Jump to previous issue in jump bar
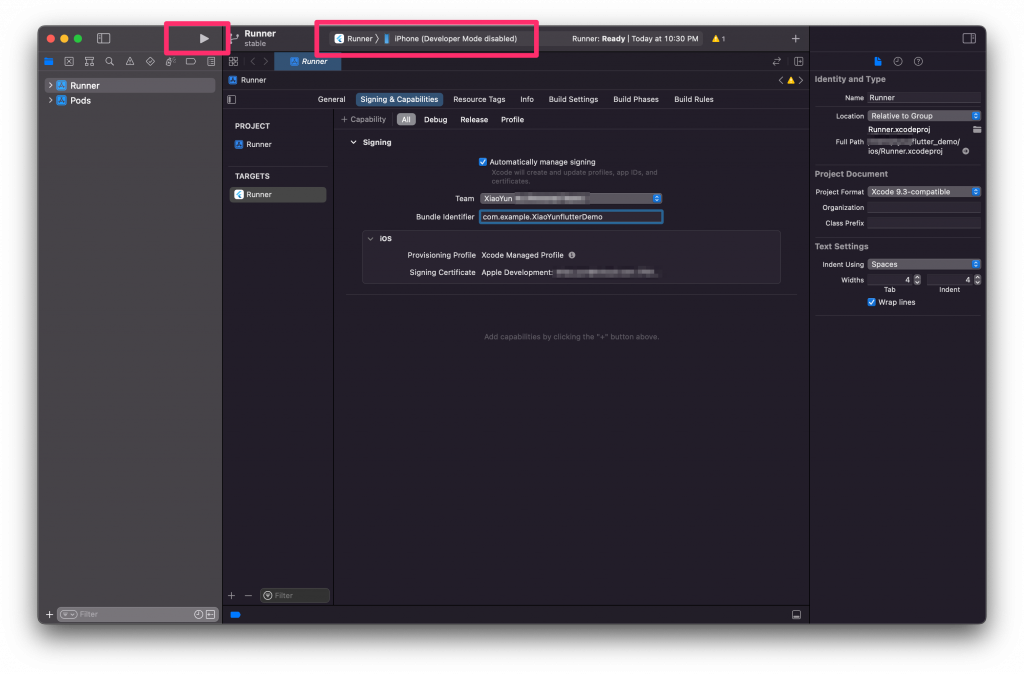 pos(780,80)
